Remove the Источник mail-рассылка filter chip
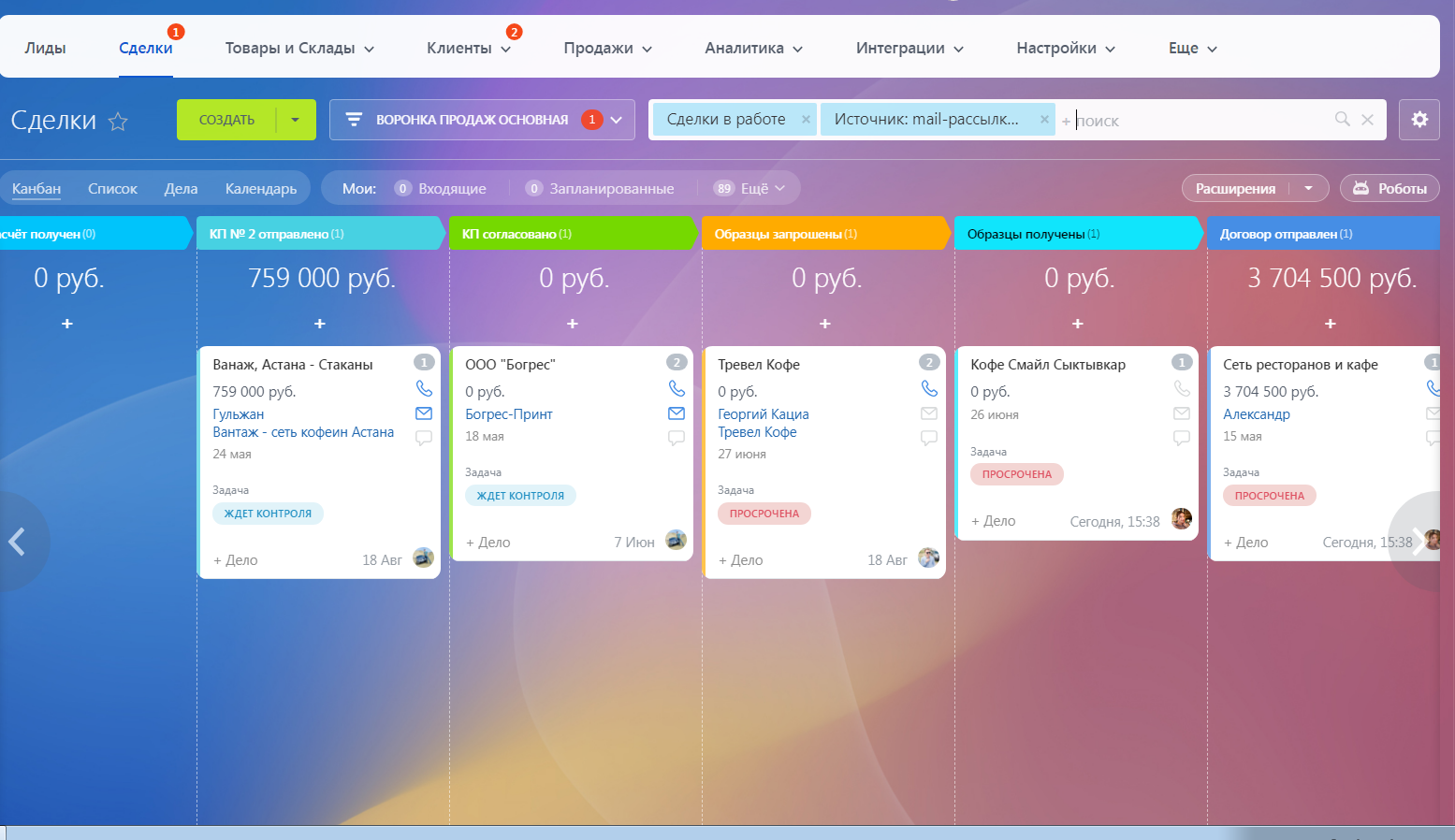Screen dimensions: 1455x840 1044,120
